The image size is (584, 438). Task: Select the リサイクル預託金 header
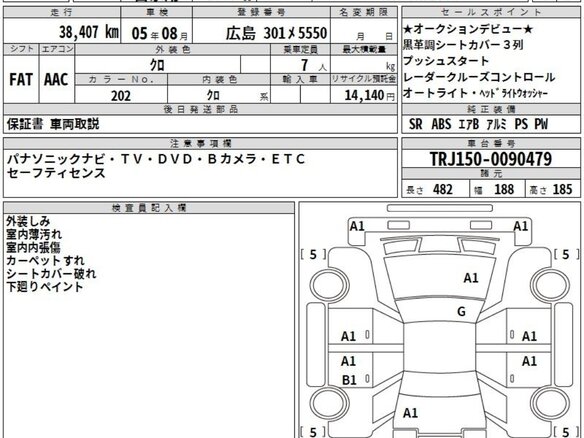point(364,79)
